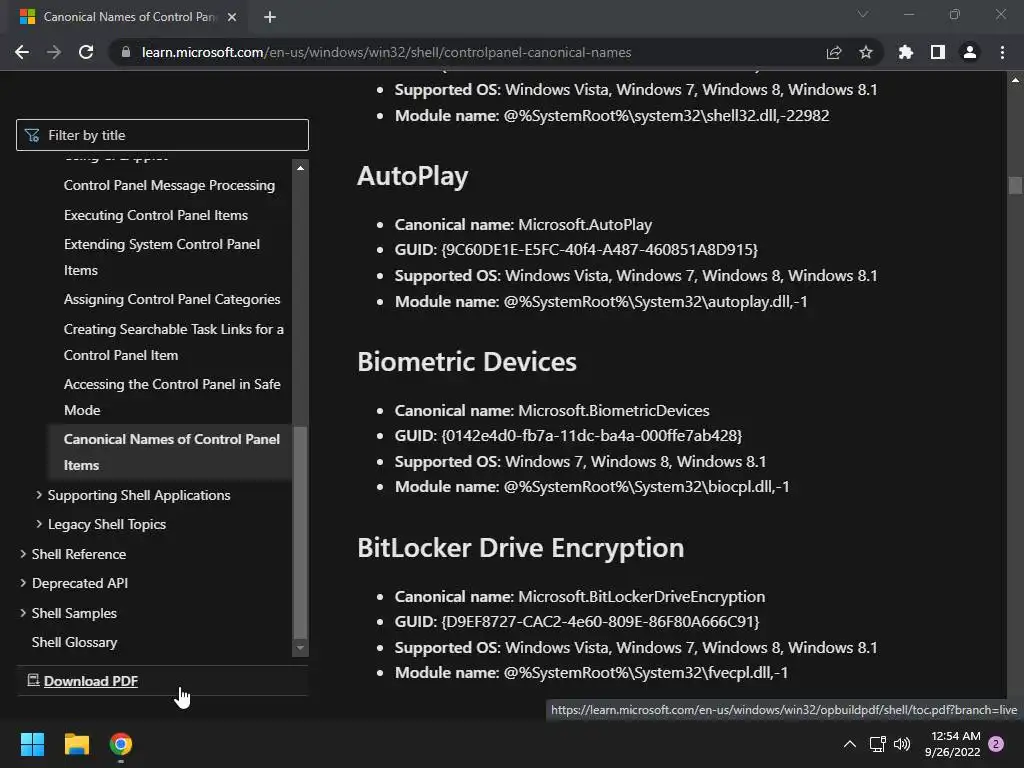Click the Chrome taskbar icon

point(121,744)
